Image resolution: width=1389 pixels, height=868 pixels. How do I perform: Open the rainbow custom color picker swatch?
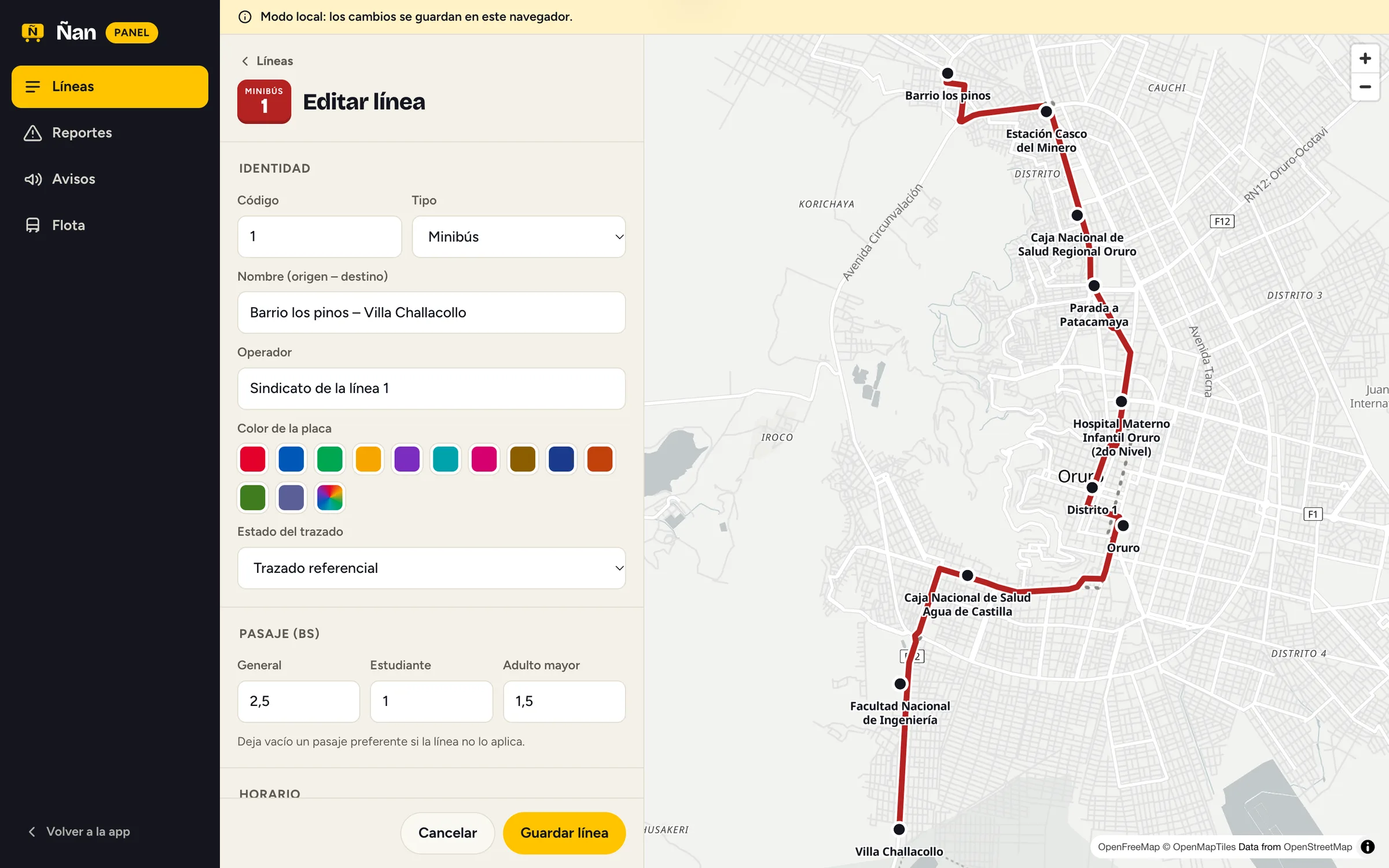point(330,498)
